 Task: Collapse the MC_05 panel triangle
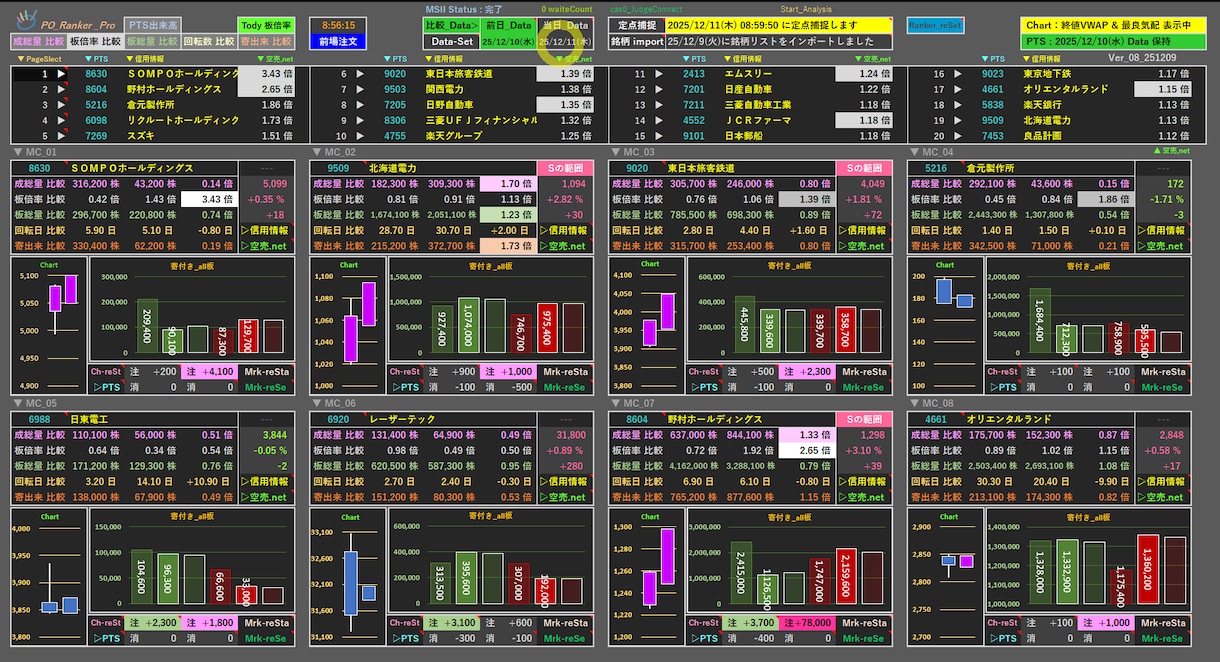click(x=19, y=403)
